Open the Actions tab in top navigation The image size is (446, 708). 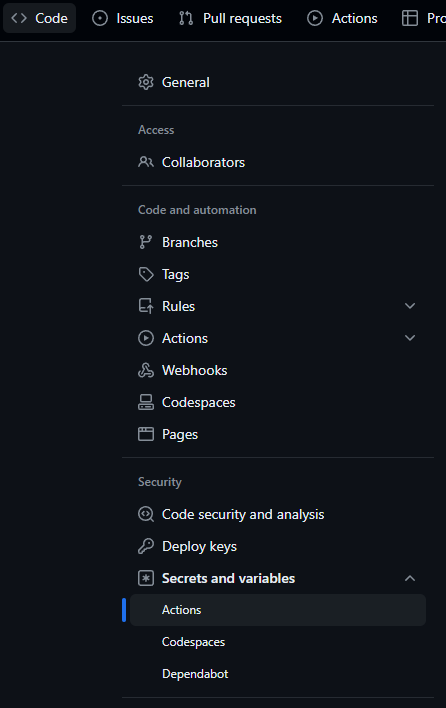[343, 18]
